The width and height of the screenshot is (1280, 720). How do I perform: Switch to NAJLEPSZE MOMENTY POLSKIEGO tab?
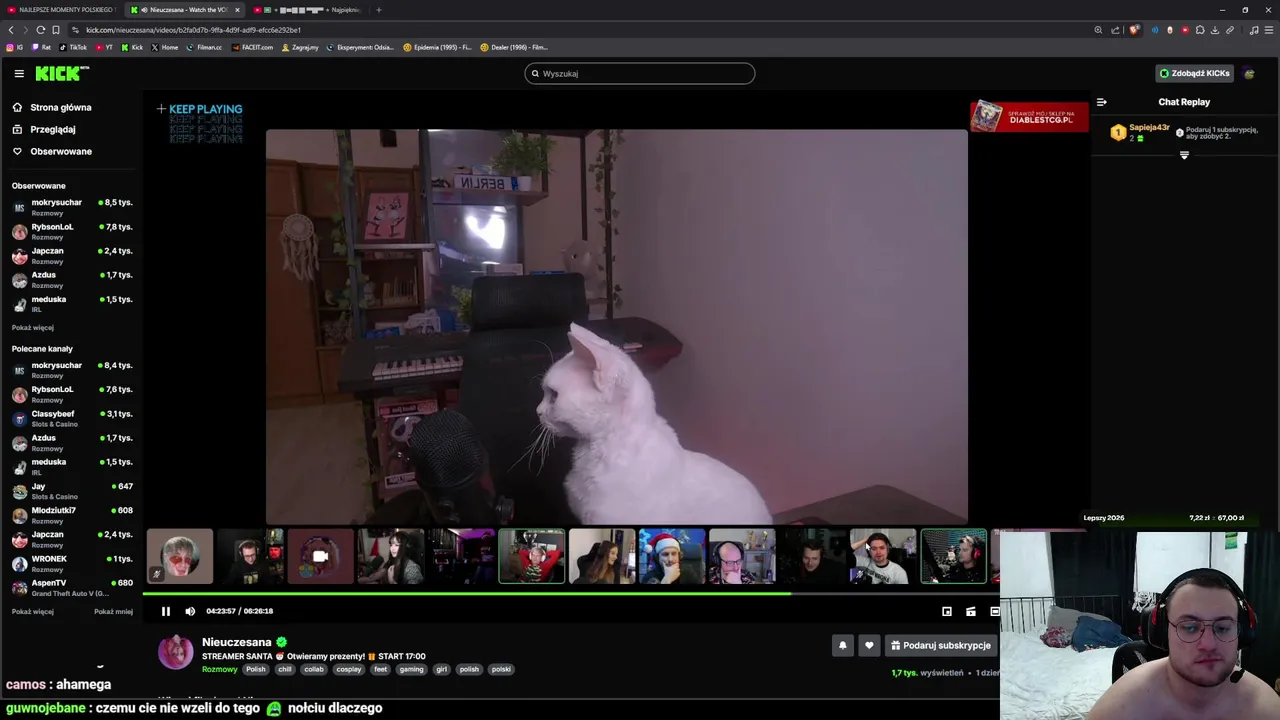click(62, 10)
